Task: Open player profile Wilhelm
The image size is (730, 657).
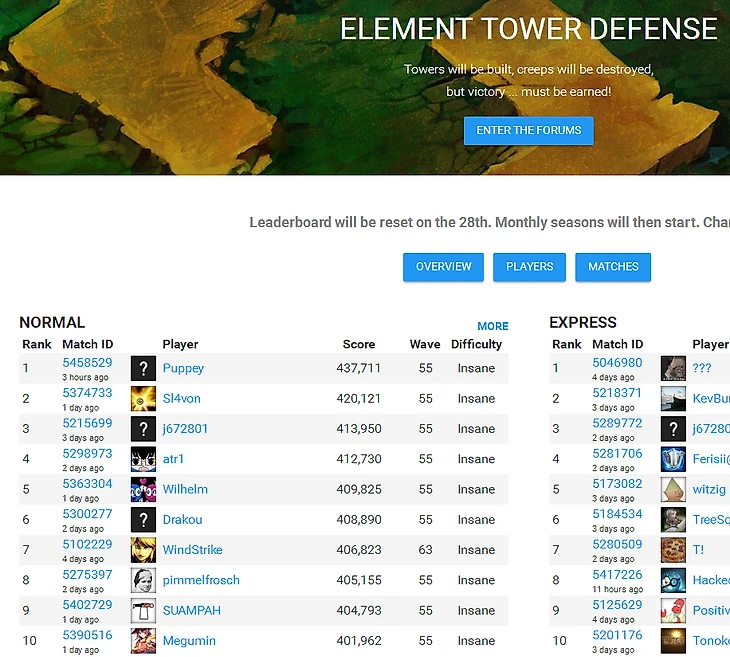Action: pos(185,489)
